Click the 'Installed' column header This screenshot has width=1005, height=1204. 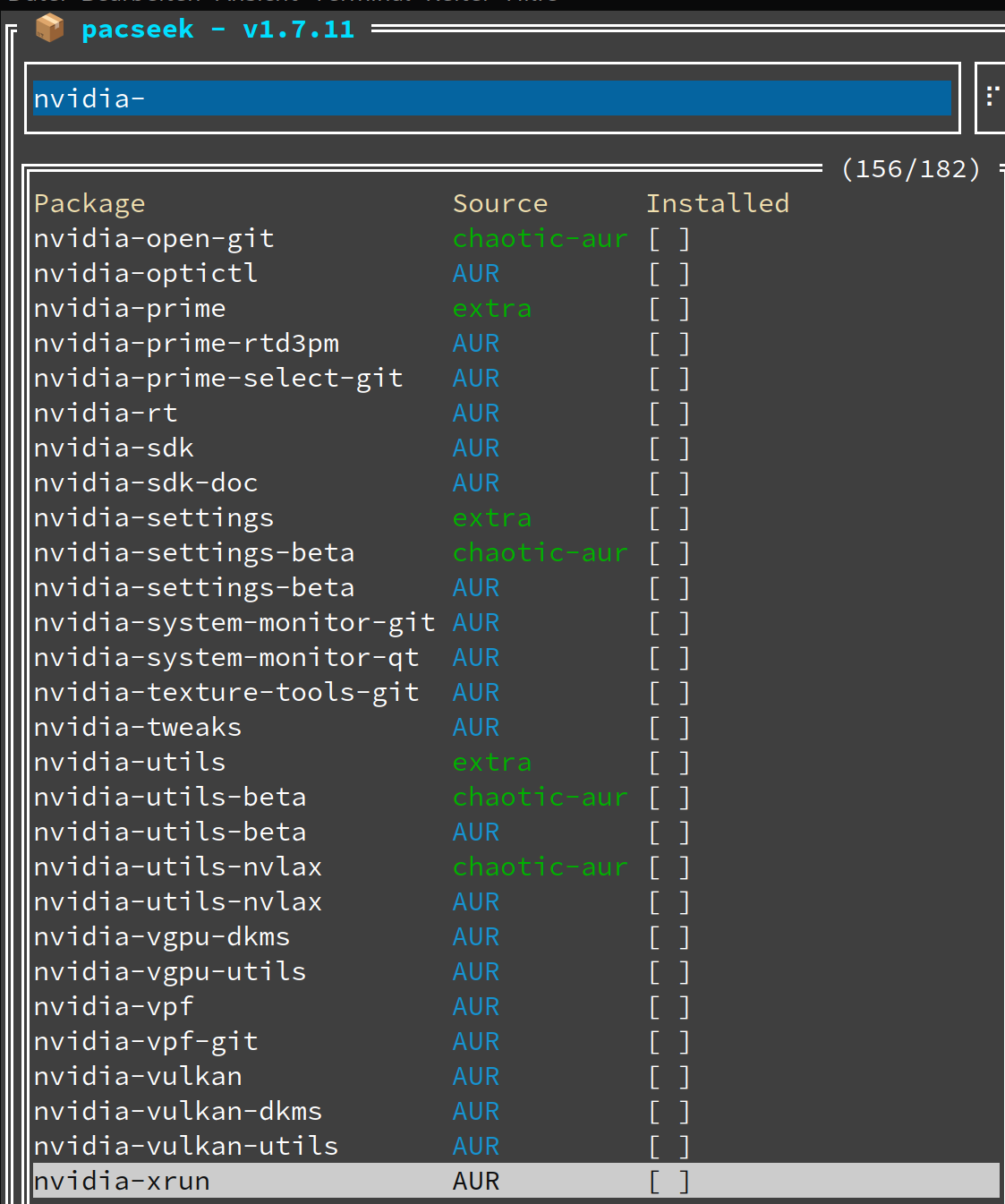(718, 204)
